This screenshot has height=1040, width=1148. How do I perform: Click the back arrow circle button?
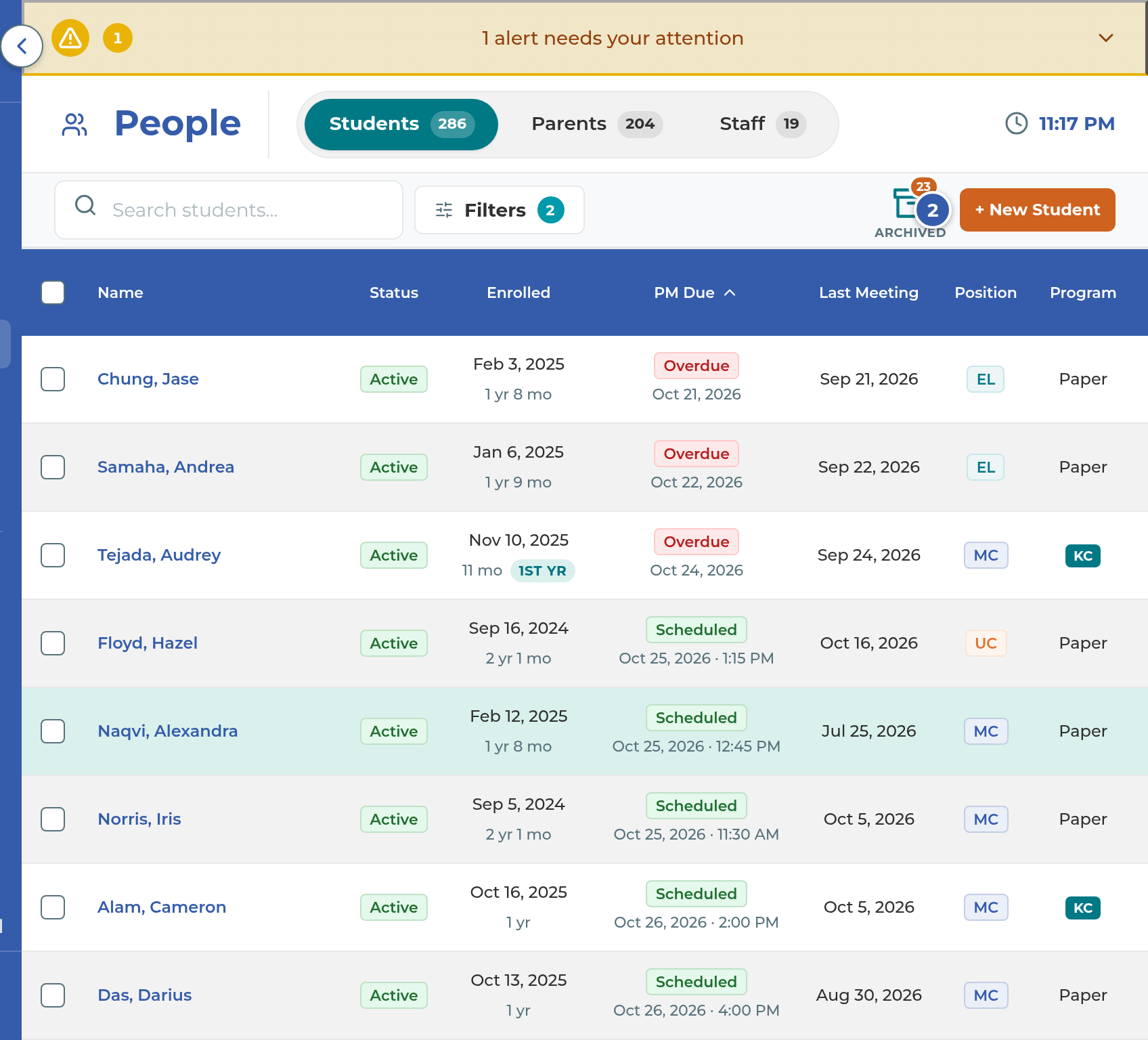(22, 46)
